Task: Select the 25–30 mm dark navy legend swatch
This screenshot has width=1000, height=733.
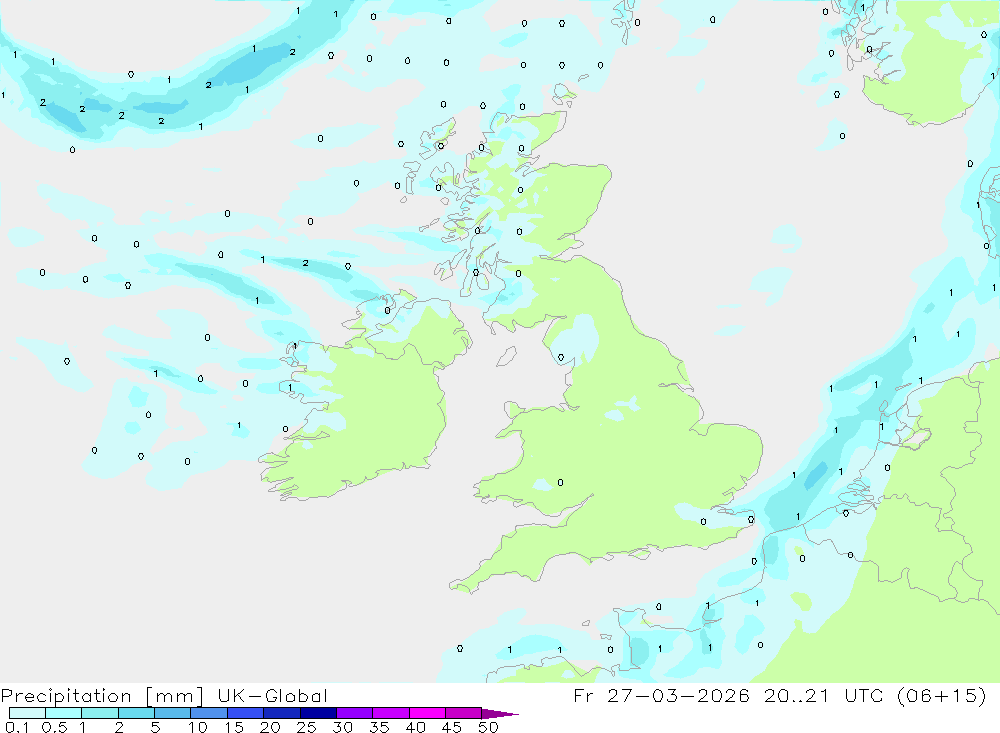Action: click(x=318, y=713)
